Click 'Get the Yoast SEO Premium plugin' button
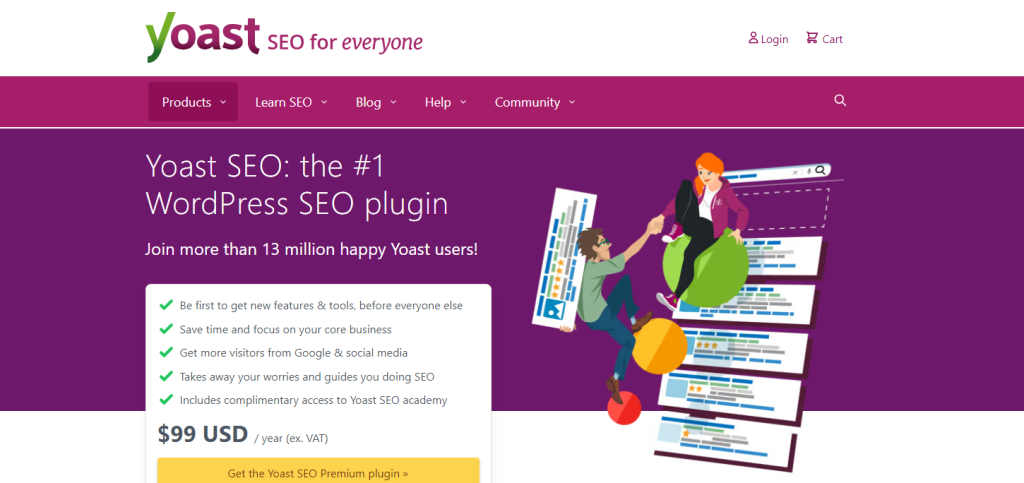Viewport: 1024px width, 483px height. [318, 471]
